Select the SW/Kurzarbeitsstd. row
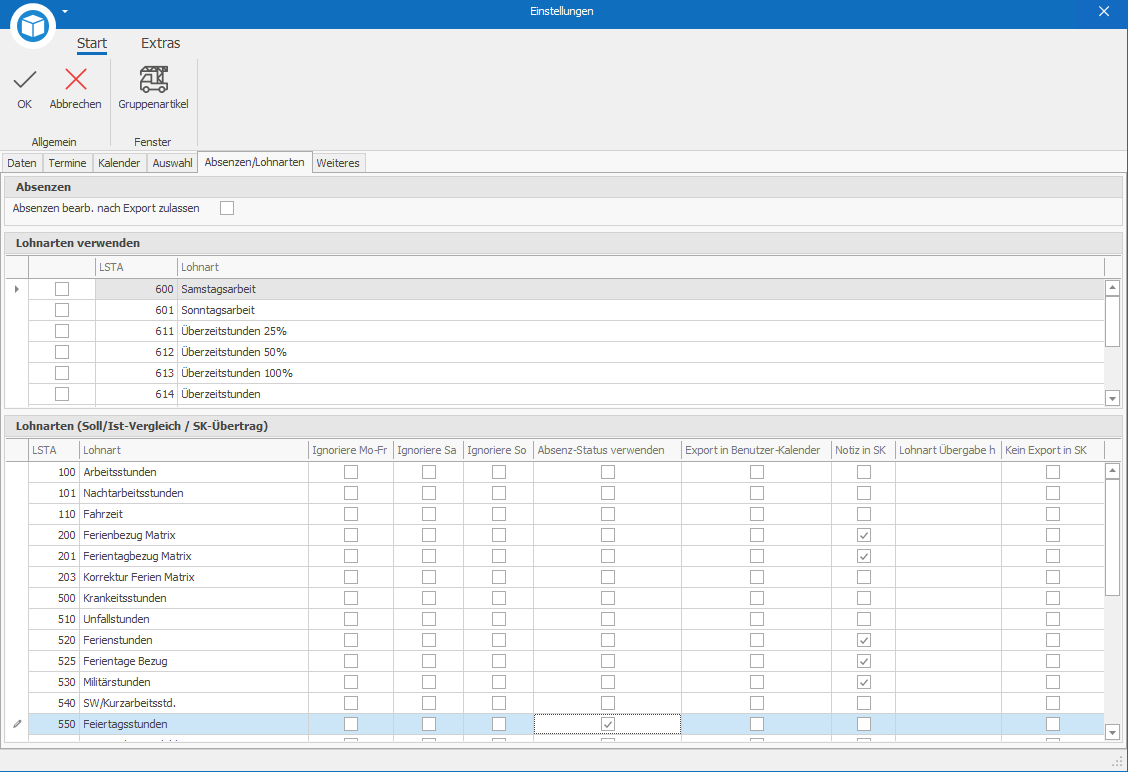 point(566,703)
